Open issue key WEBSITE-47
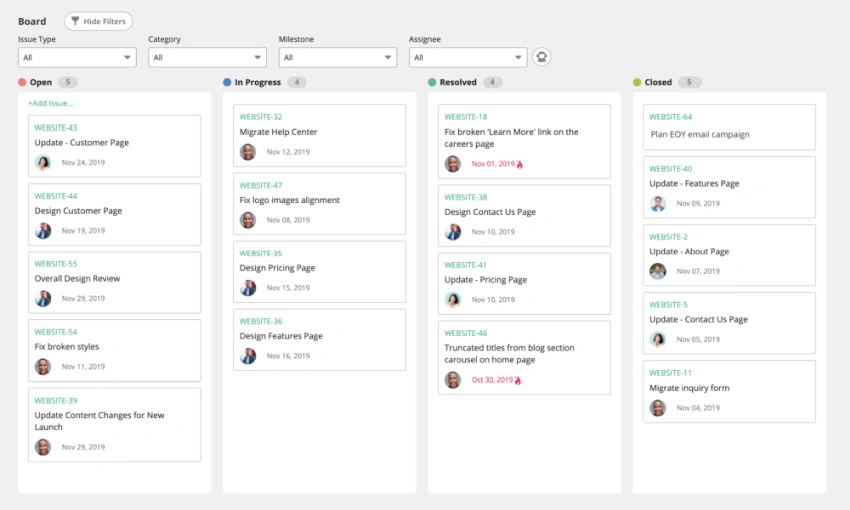 (x=261, y=185)
